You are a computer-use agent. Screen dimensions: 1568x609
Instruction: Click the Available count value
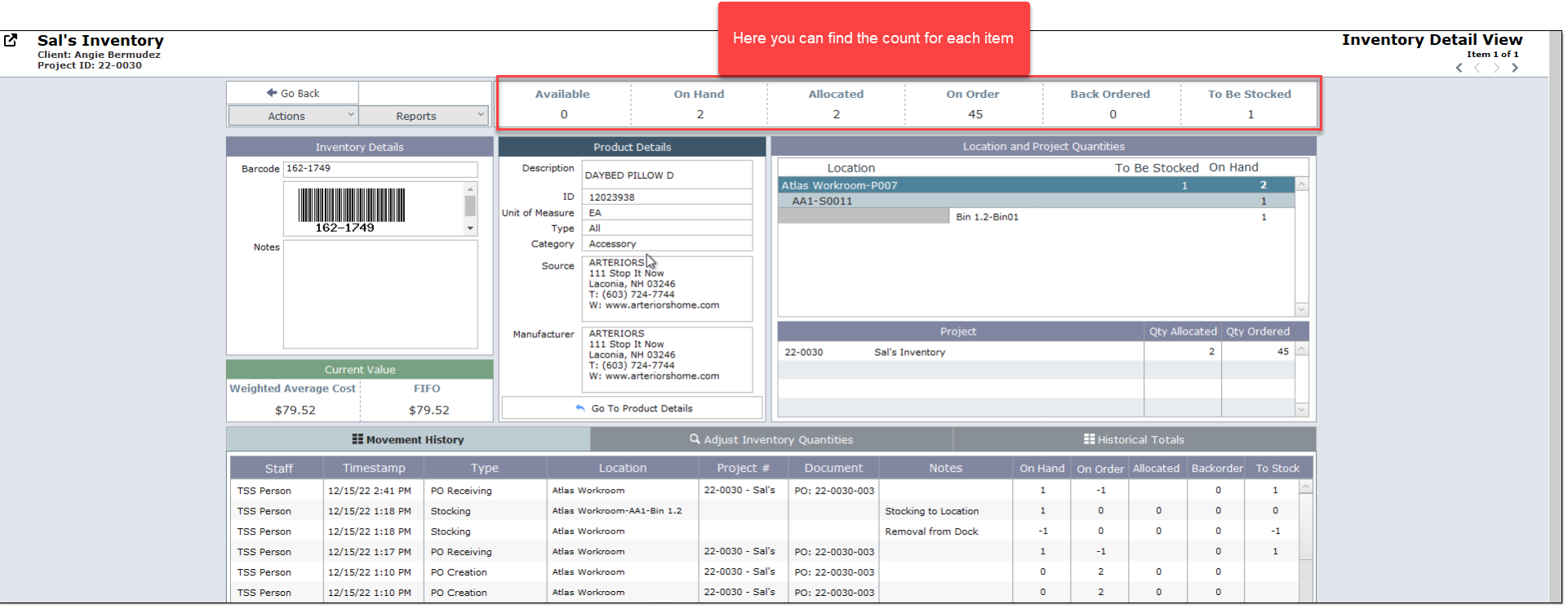(x=564, y=114)
